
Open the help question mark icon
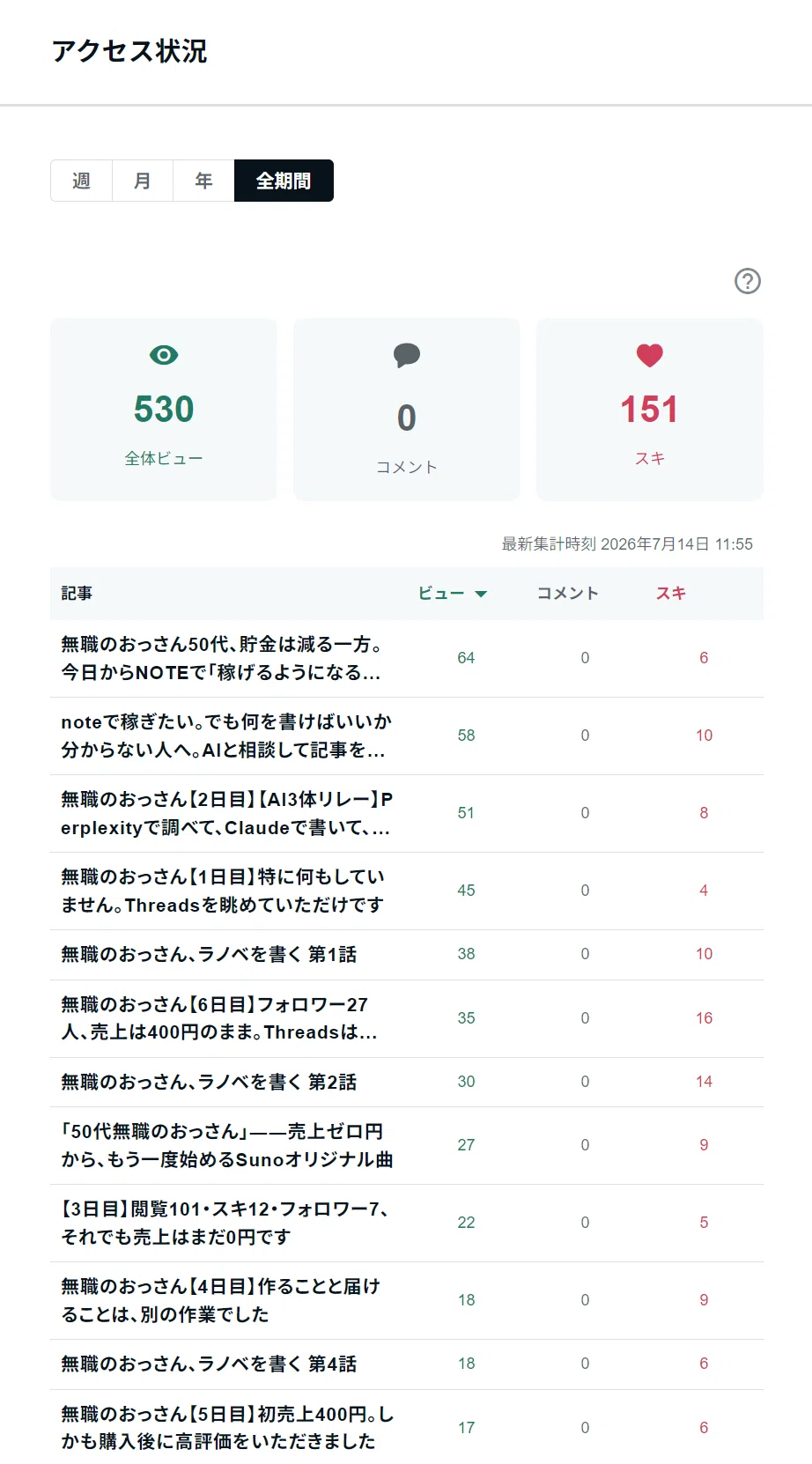point(748,281)
